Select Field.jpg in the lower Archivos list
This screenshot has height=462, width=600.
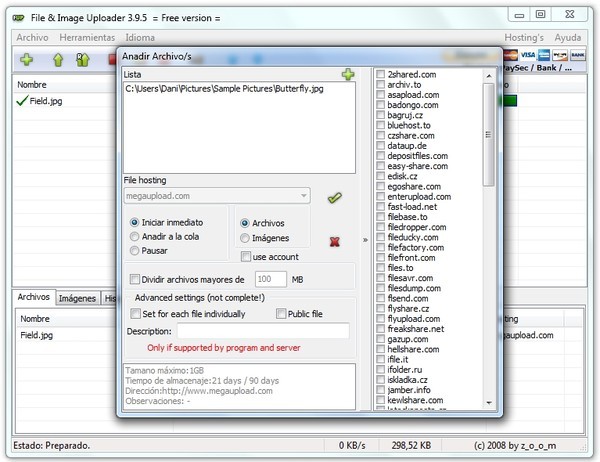point(37,335)
